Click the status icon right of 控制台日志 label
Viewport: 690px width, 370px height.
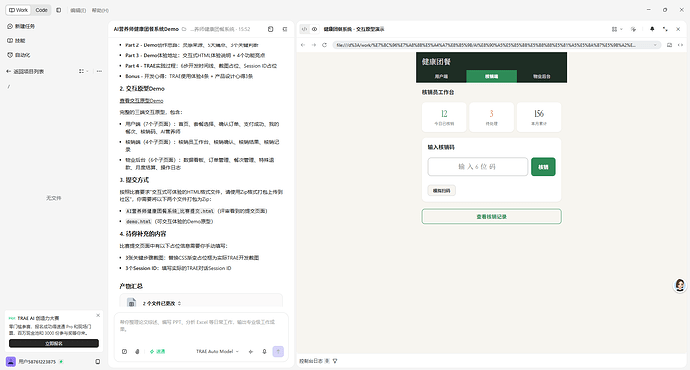coord(327,361)
